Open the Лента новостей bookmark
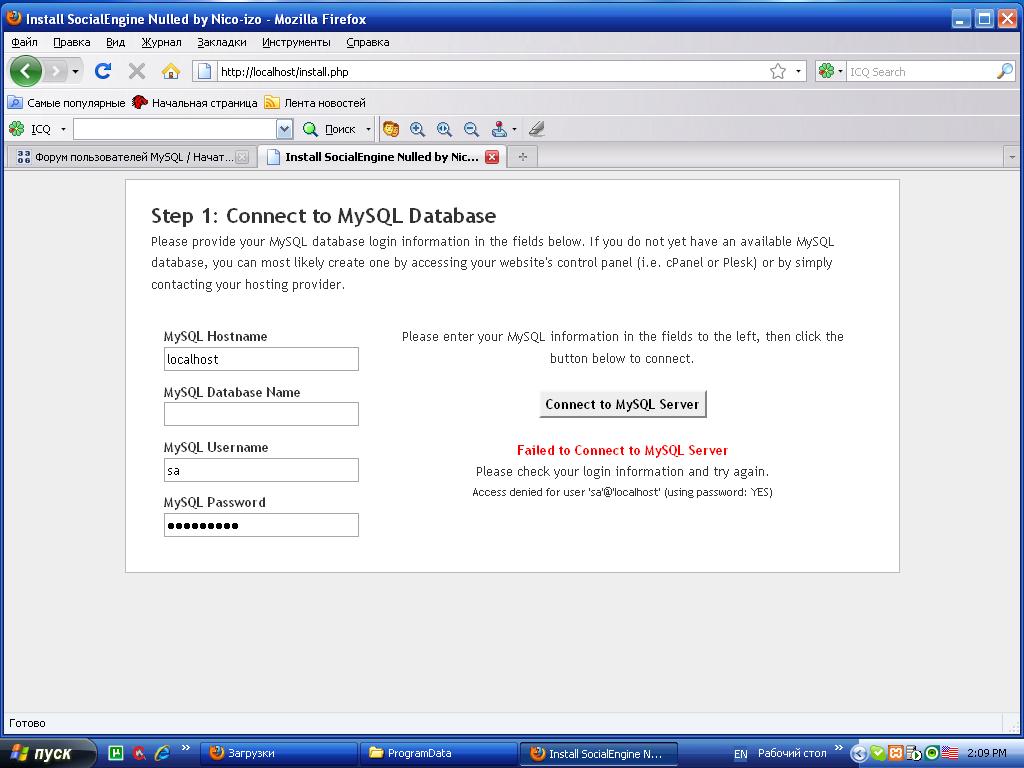This screenshot has height=768, width=1024. pyautogui.click(x=324, y=103)
